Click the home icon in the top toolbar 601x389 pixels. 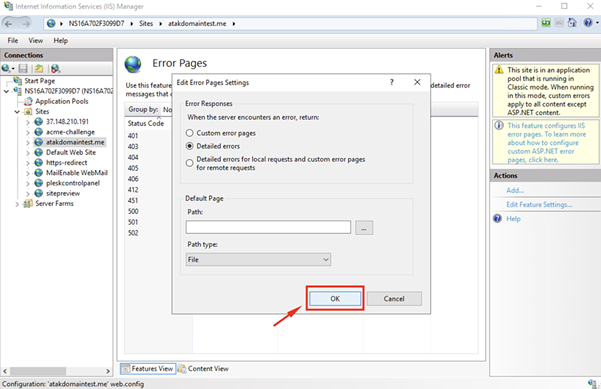click(x=572, y=23)
